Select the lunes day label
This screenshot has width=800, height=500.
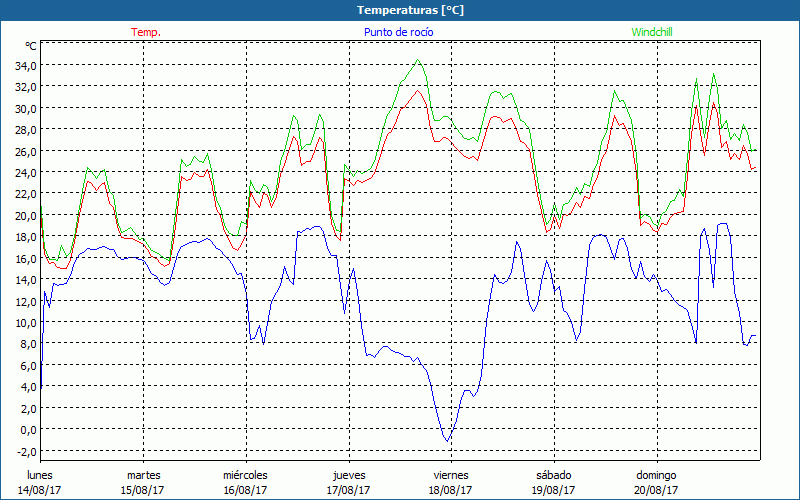coord(40,475)
